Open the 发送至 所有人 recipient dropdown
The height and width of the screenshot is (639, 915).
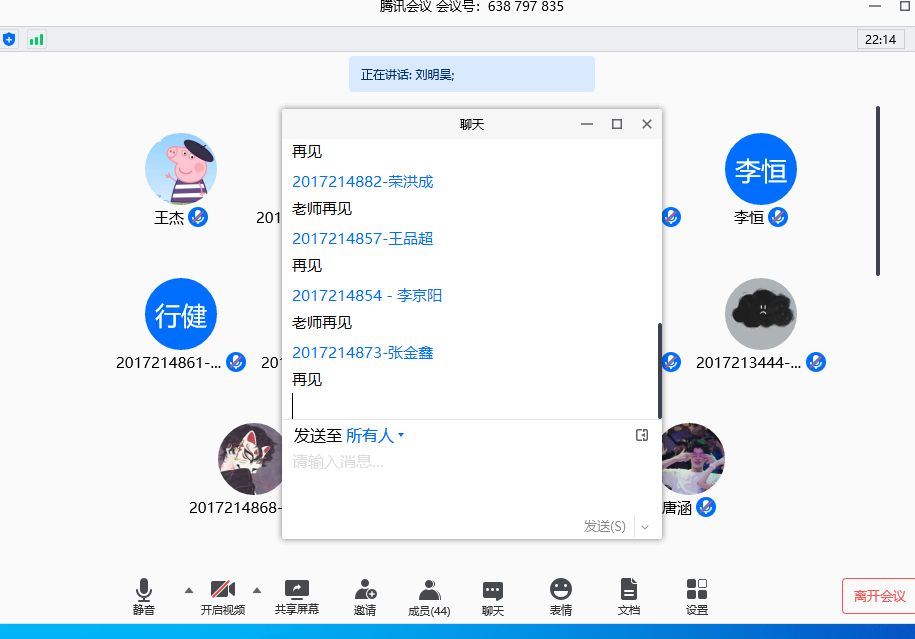[375, 436]
